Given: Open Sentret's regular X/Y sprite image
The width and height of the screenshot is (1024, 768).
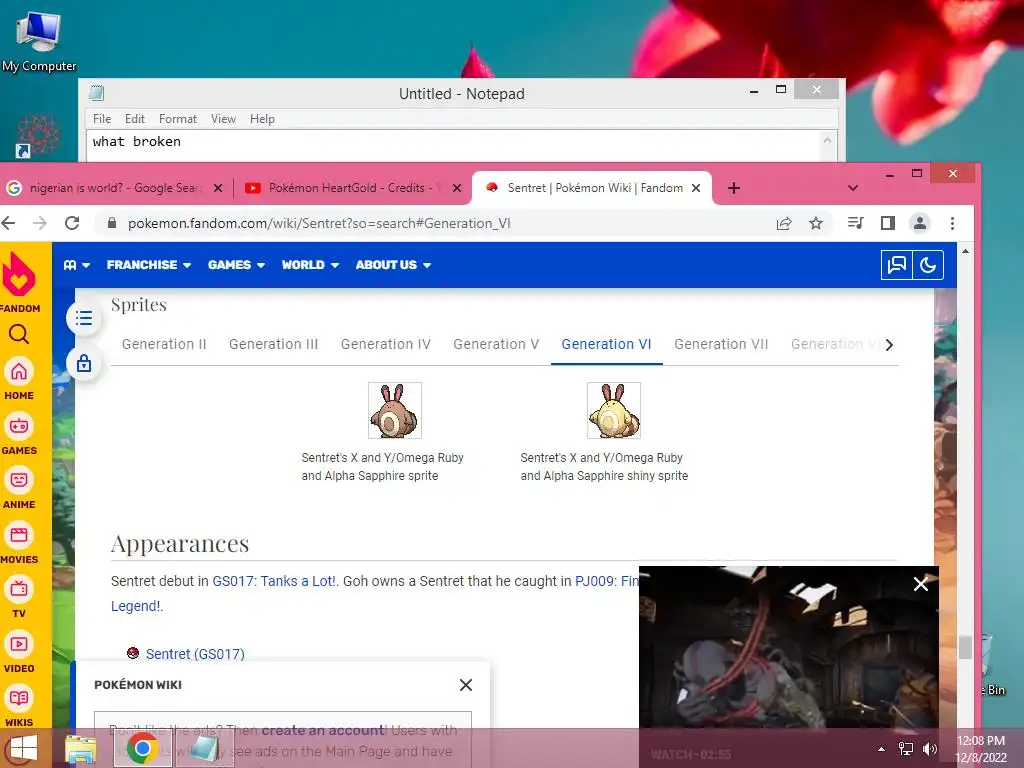Looking at the screenshot, I should (394, 411).
